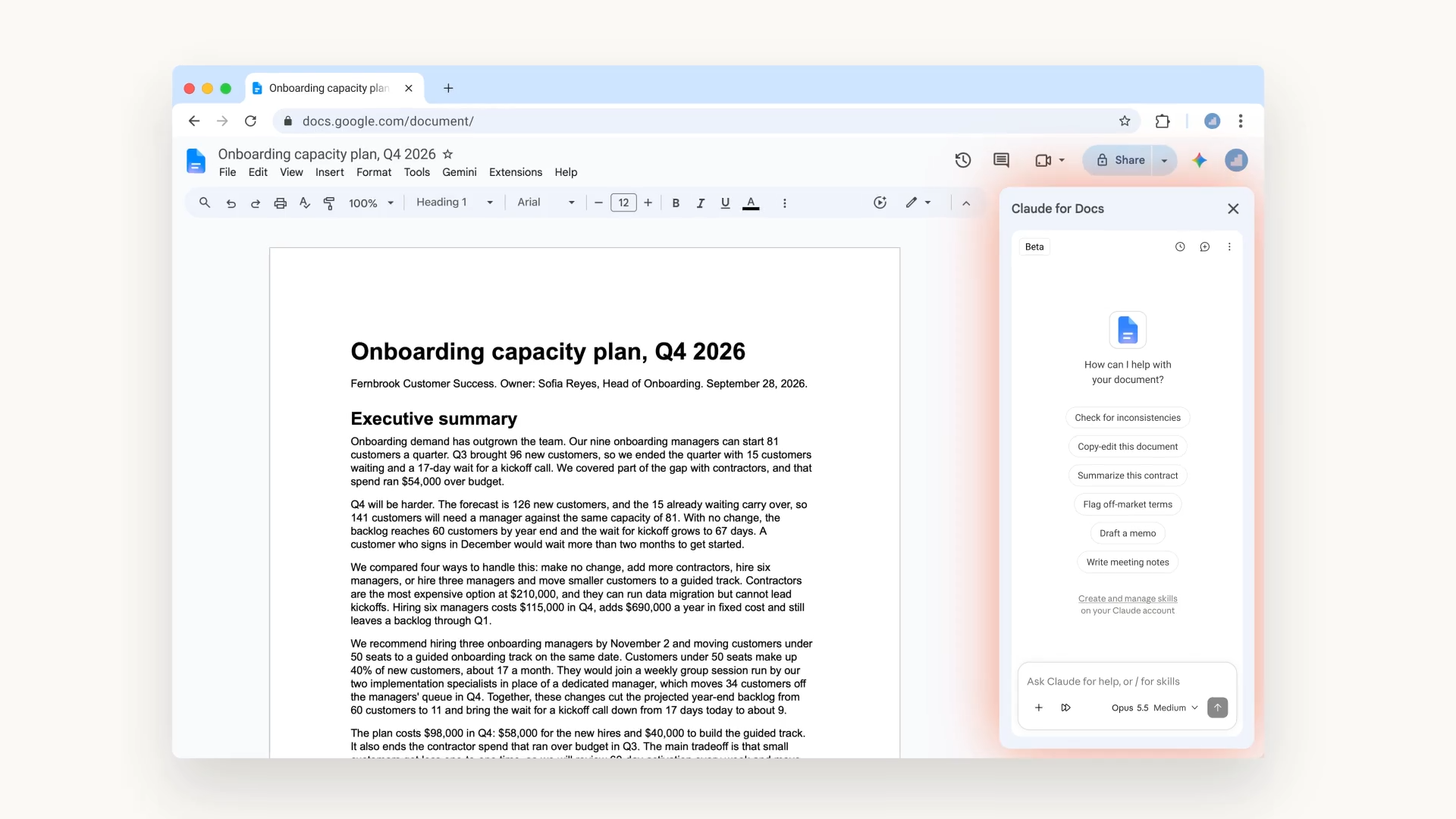Click the Gemini sparkle icon

(x=1199, y=160)
